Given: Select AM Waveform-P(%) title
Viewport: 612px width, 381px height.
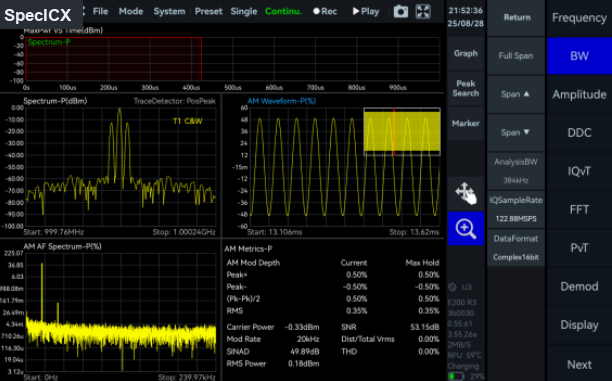Looking at the screenshot, I should click(282, 101).
